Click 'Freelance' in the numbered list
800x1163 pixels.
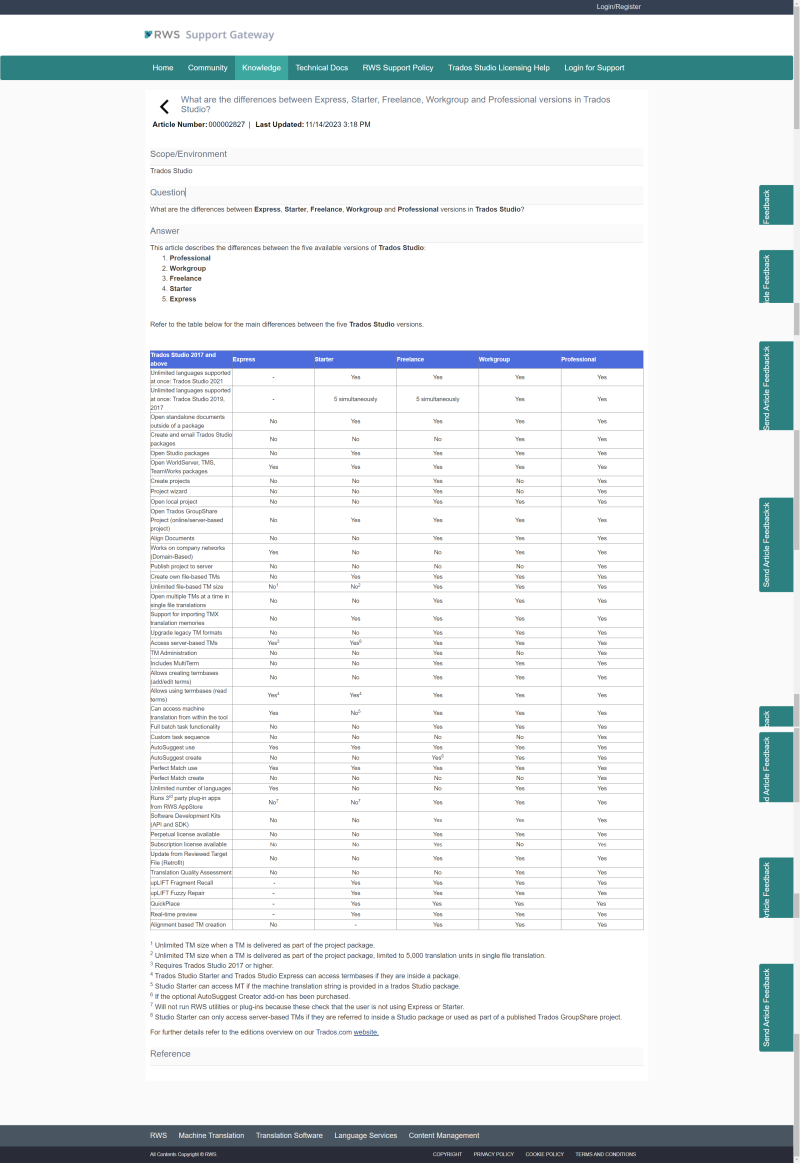point(185,278)
